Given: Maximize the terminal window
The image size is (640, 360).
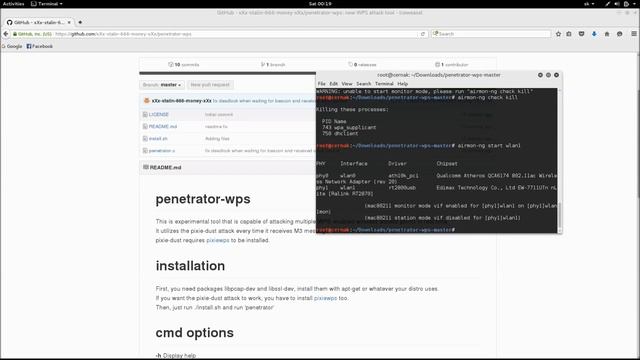Looking at the screenshot, I should (x=548, y=75).
